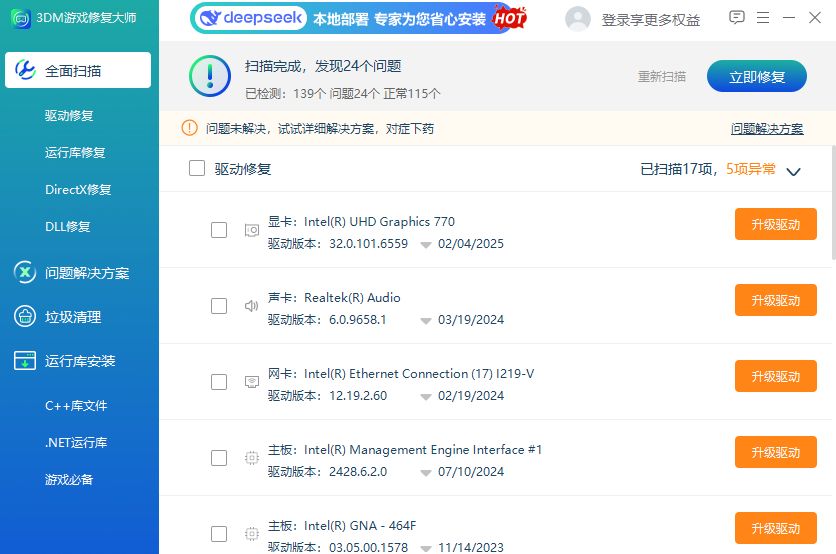Open version dropdown for Realtek Audio
This screenshot has width=836, height=554.
pyautogui.click(x=425, y=320)
